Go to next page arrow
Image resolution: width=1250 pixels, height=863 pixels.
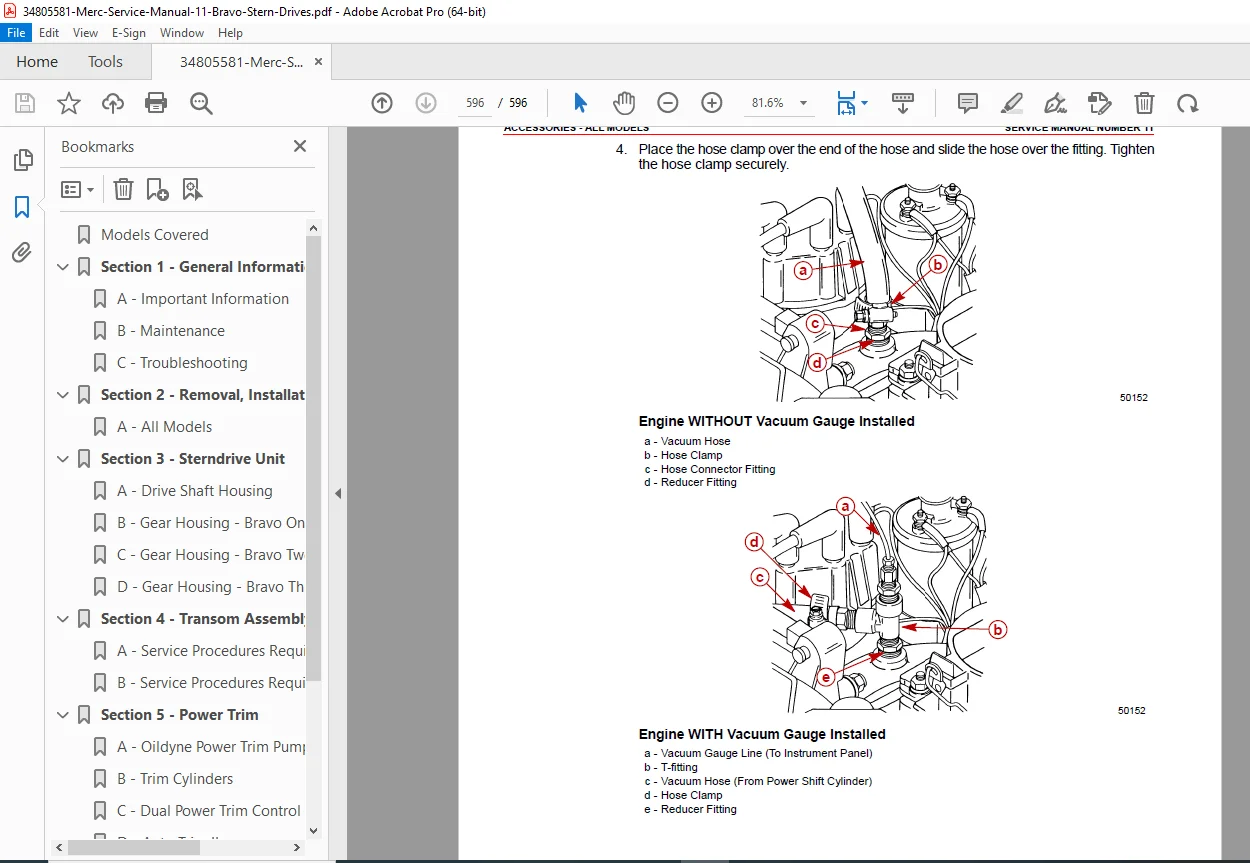pyautogui.click(x=425, y=103)
